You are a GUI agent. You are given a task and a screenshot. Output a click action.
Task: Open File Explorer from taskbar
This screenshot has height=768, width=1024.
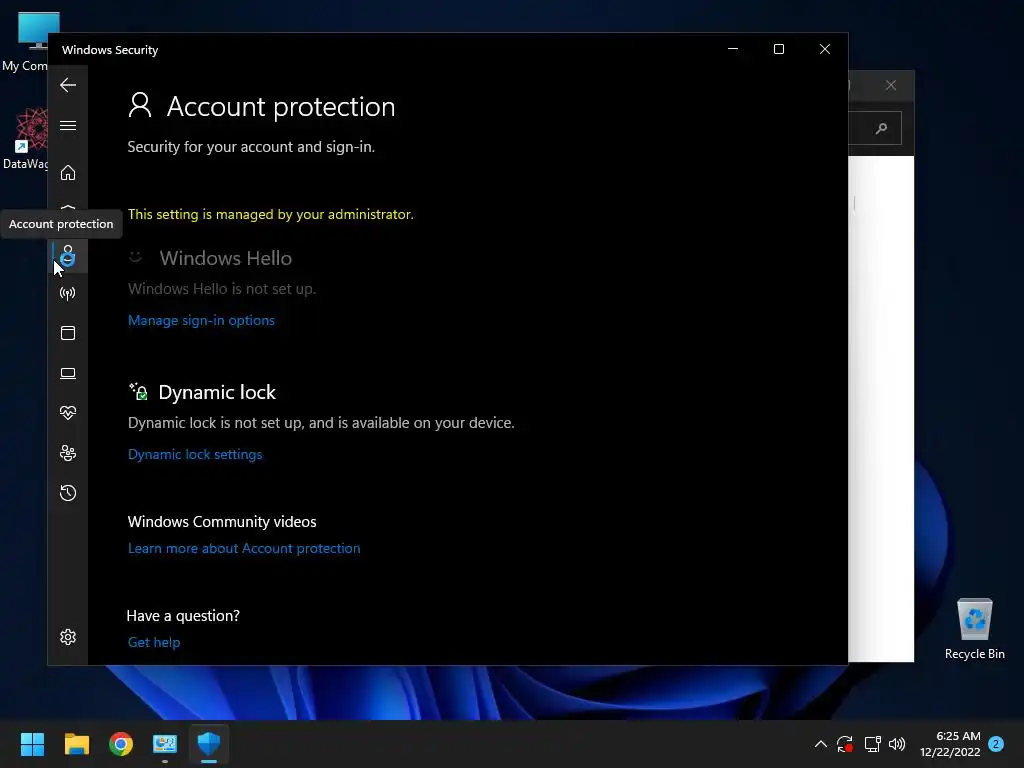pos(76,744)
